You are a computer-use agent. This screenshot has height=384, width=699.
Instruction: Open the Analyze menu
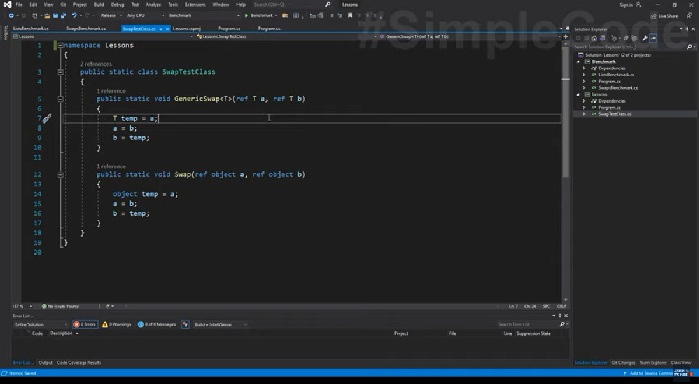pos(153,4)
